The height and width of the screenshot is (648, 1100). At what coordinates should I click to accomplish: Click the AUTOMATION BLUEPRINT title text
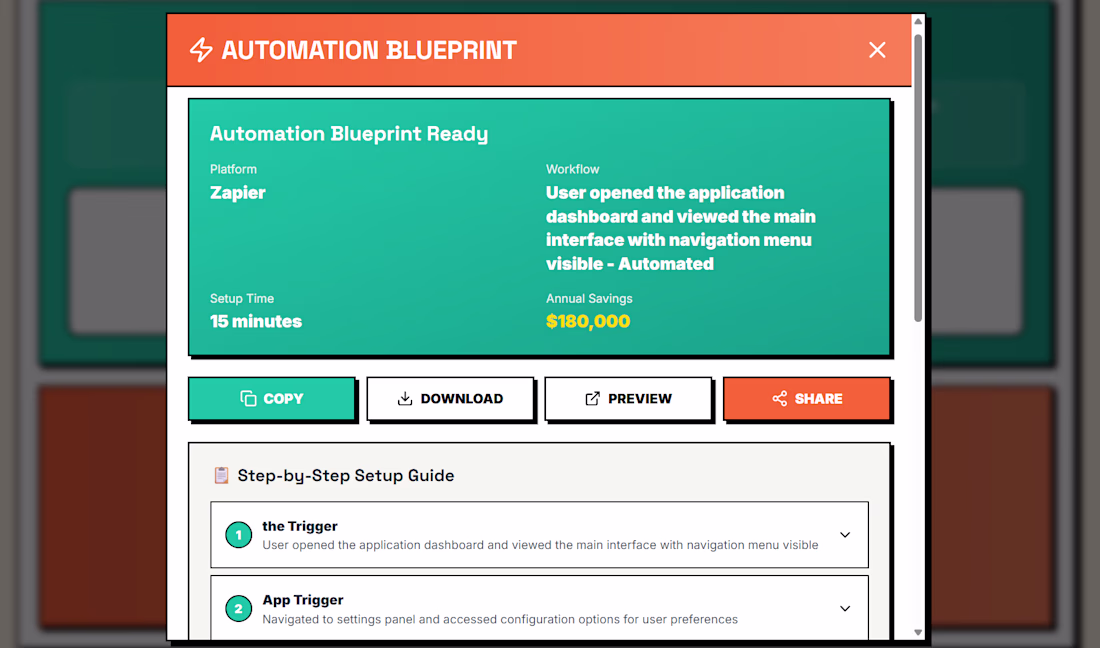(369, 50)
